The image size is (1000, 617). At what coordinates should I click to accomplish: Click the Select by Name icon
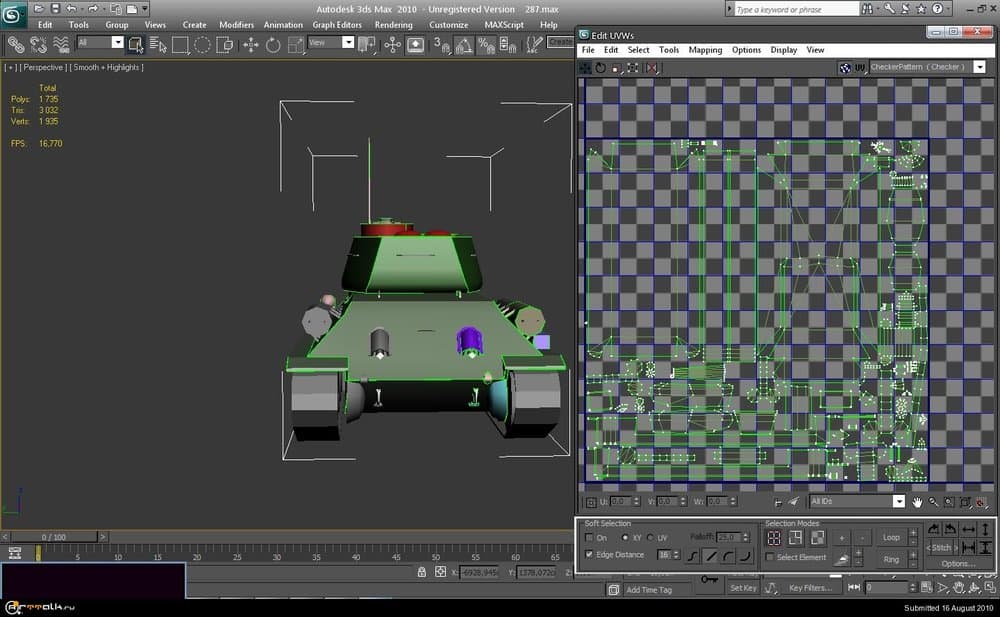[158, 45]
